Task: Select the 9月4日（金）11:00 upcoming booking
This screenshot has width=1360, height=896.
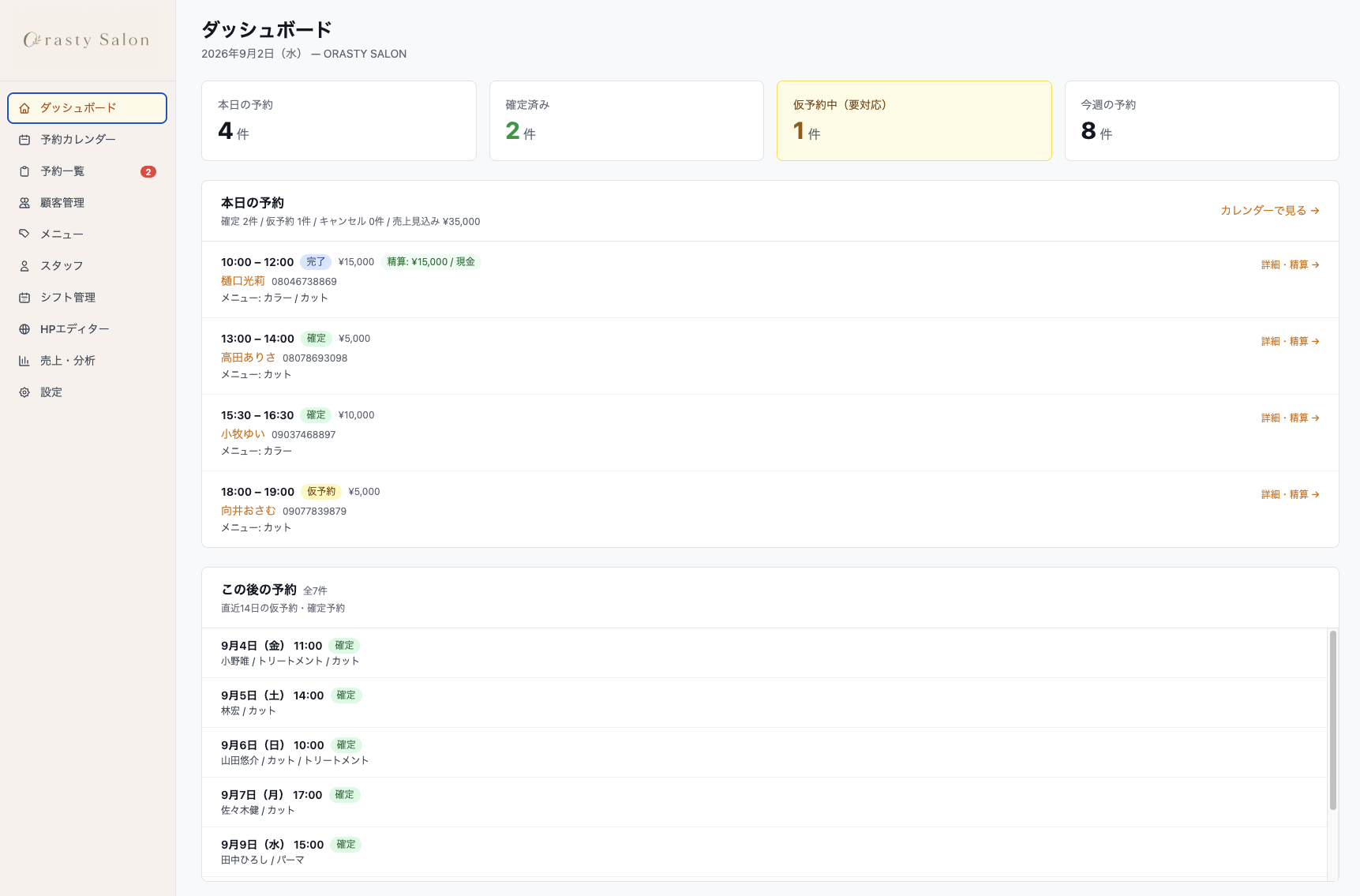Action: coord(764,653)
